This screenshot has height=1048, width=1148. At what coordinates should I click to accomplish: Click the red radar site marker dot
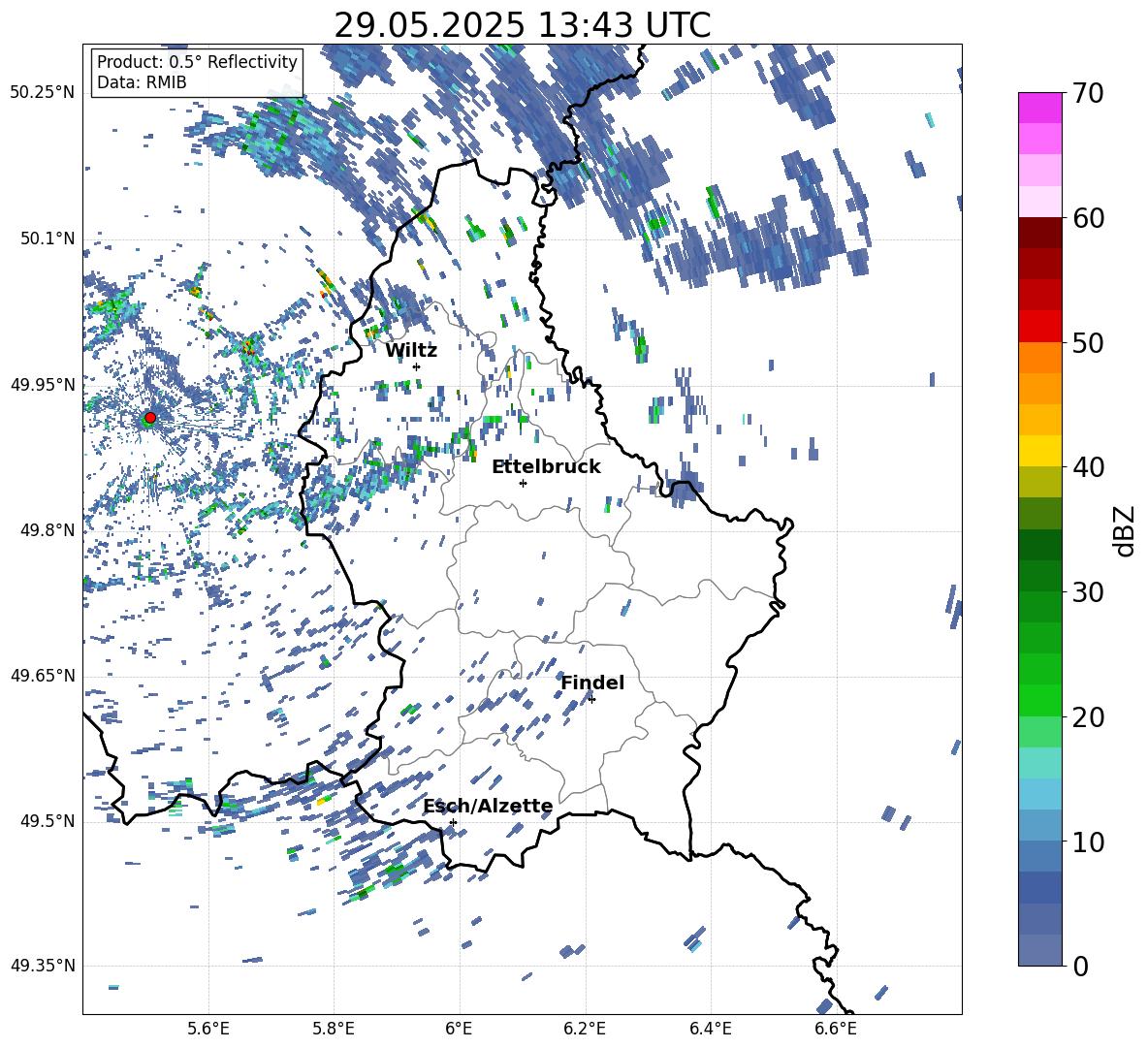point(150,418)
